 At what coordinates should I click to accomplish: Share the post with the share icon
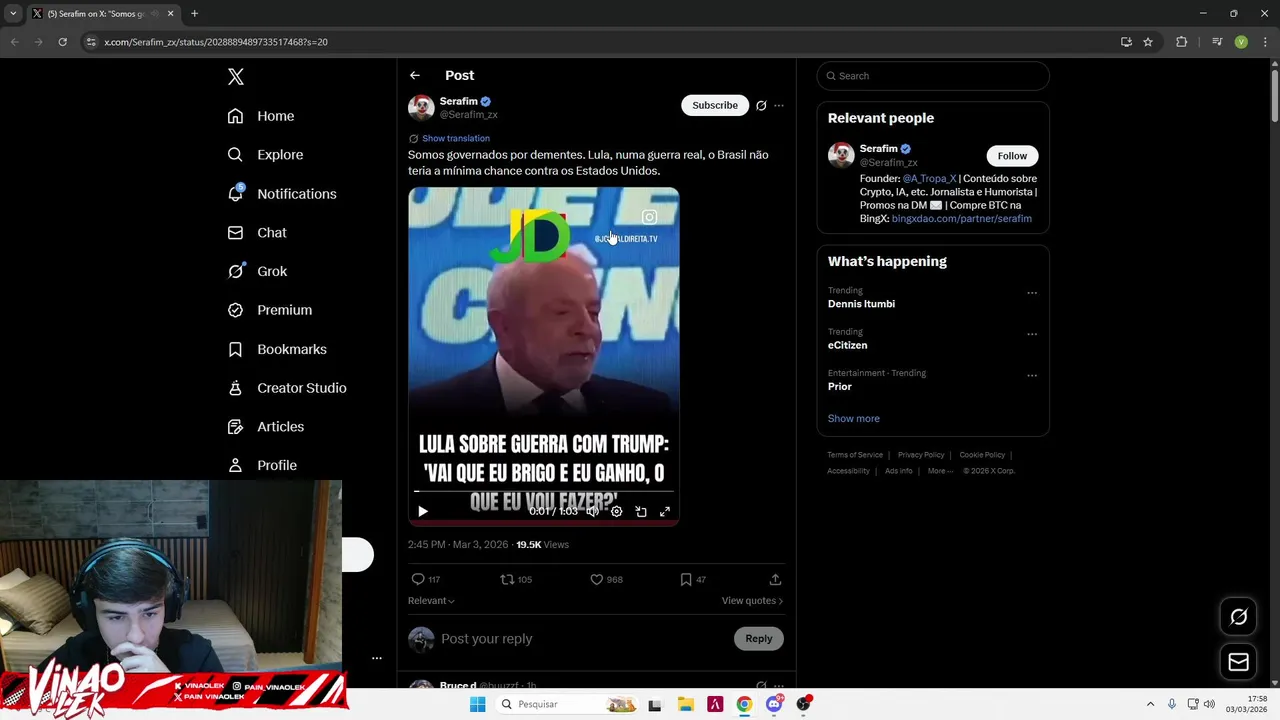[775, 579]
